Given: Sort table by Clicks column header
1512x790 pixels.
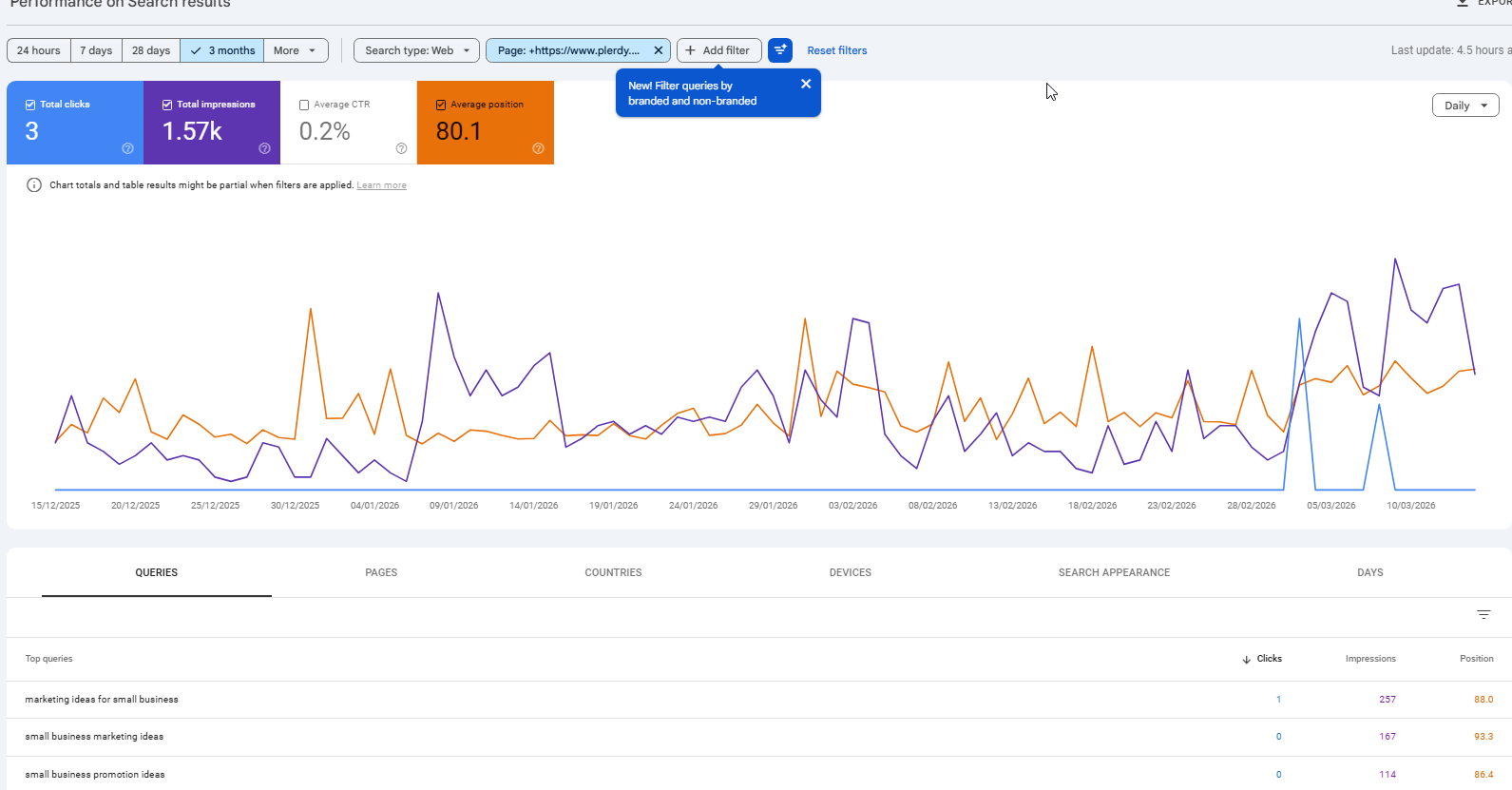Looking at the screenshot, I should 1269,659.
